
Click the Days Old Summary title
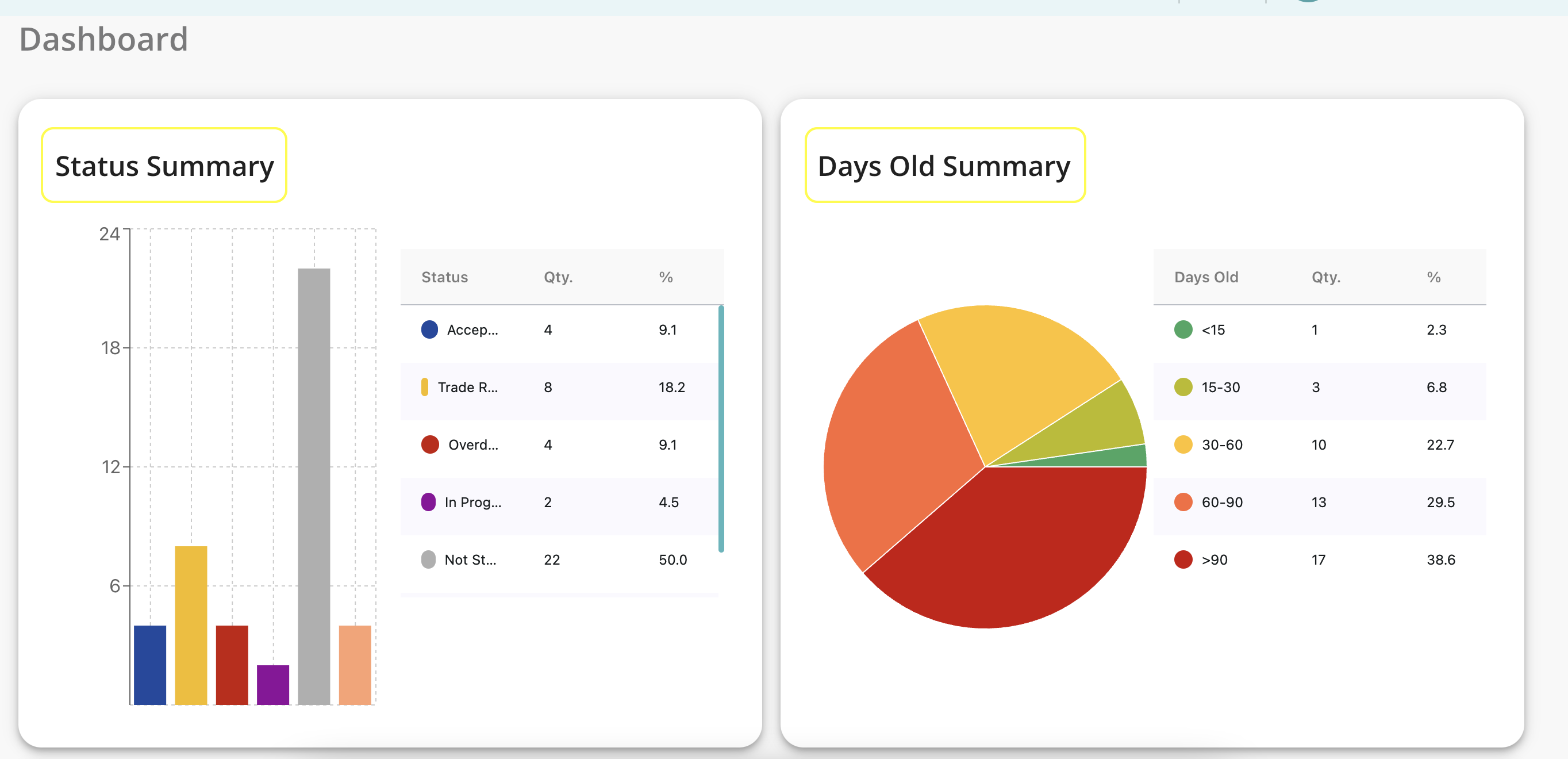(x=945, y=165)
